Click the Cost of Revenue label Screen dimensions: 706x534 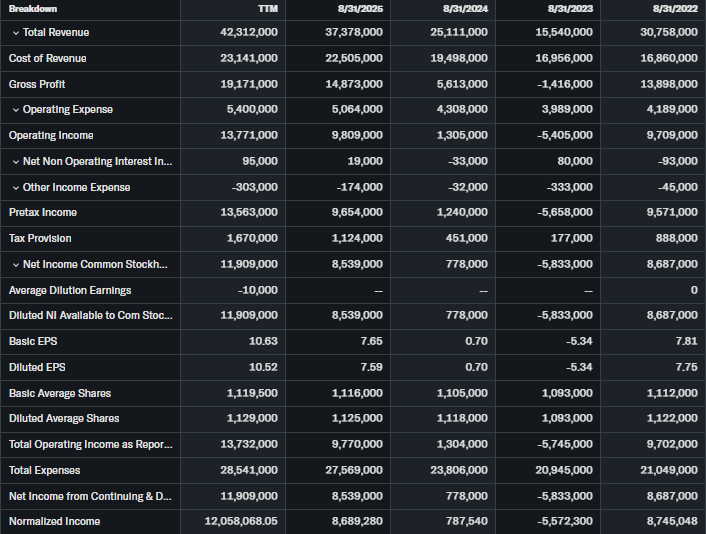click(47, 58)
